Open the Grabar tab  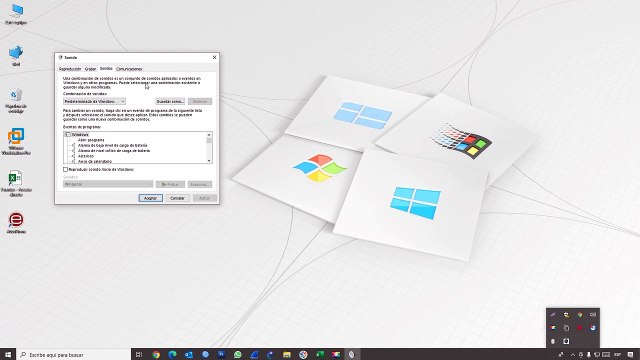click(x=90, y=69)
